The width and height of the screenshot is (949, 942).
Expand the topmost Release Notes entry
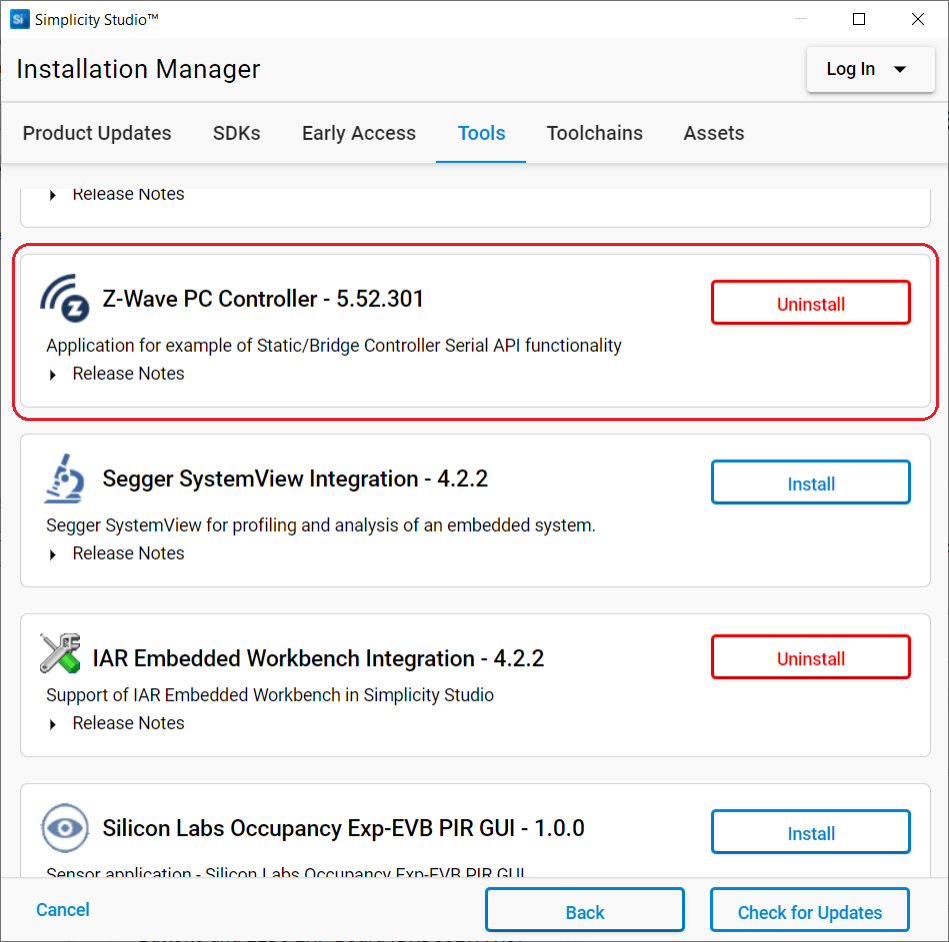[128, 193]
